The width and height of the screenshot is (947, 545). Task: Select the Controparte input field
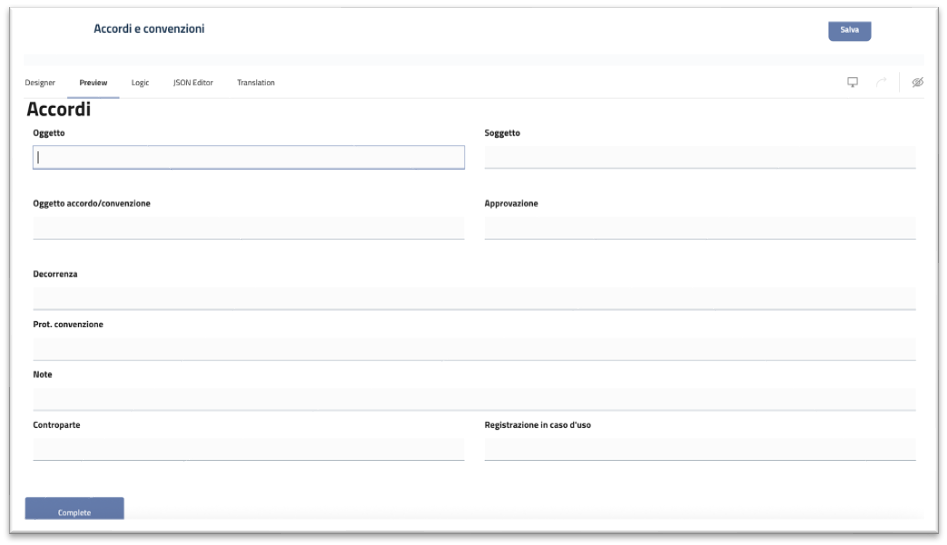248,449
